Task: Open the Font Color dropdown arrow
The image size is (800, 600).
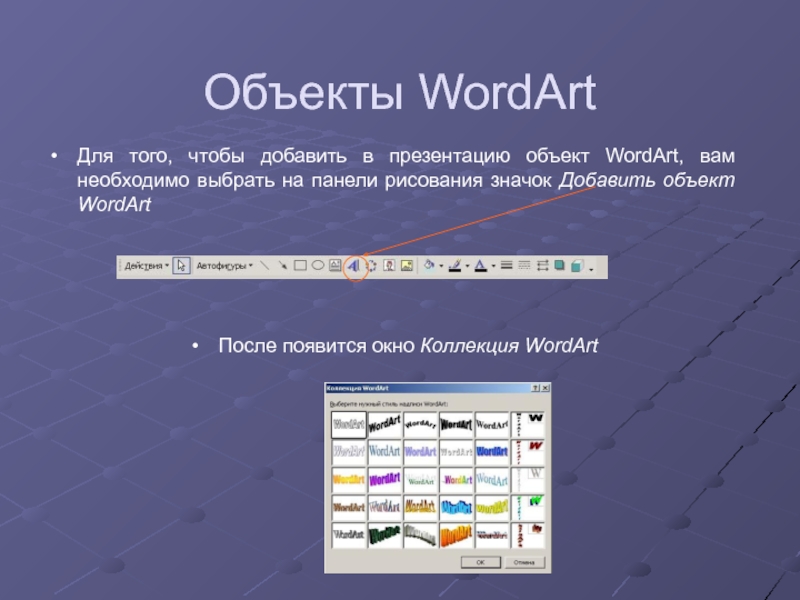Action: (493, 266)
